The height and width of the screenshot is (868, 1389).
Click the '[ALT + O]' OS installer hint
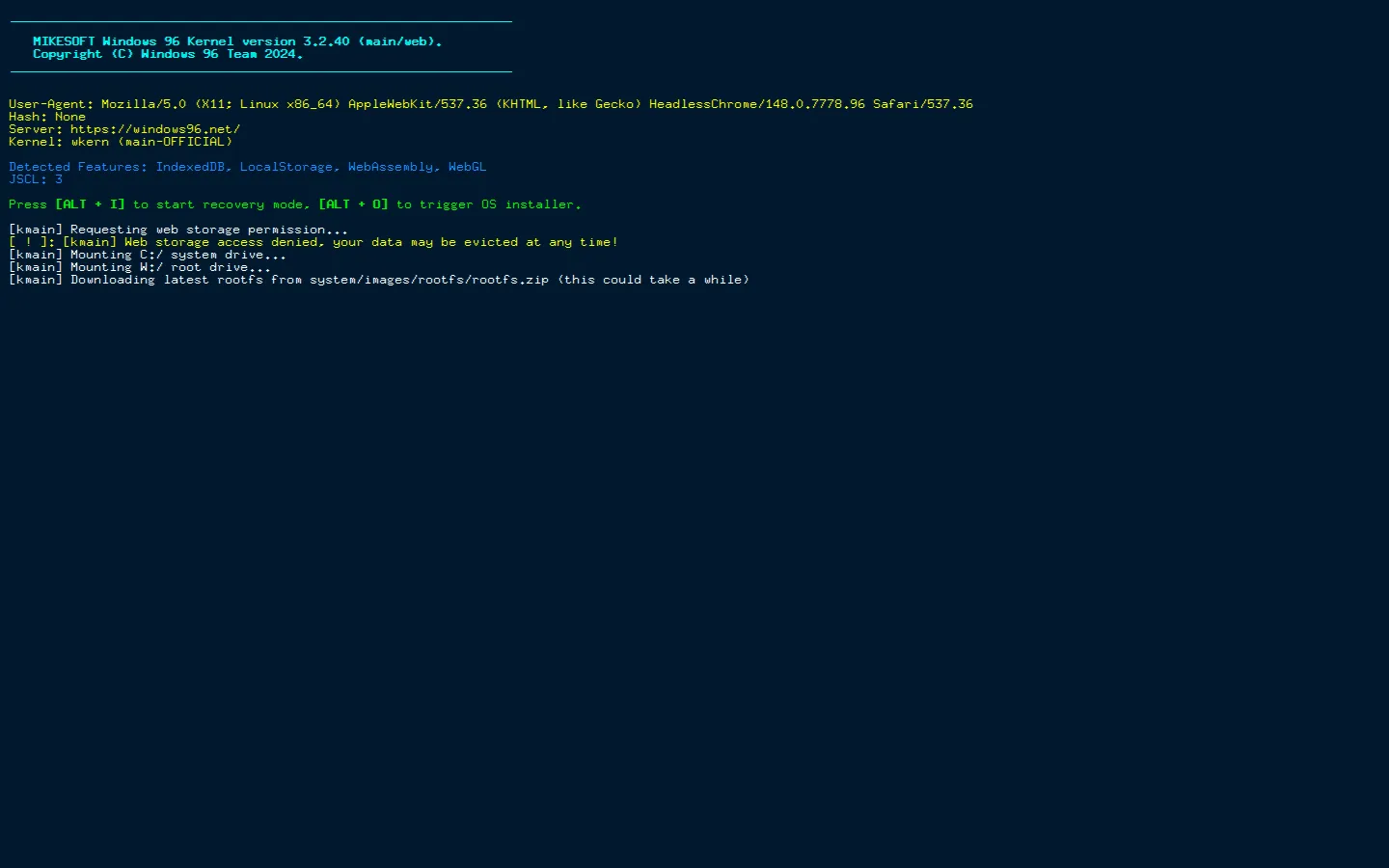click(353, 204)
